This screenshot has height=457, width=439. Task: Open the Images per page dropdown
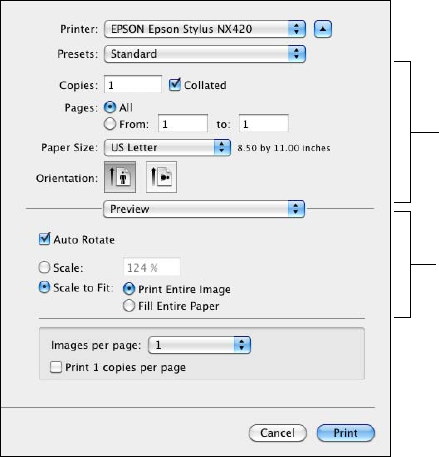pos(199,345)
